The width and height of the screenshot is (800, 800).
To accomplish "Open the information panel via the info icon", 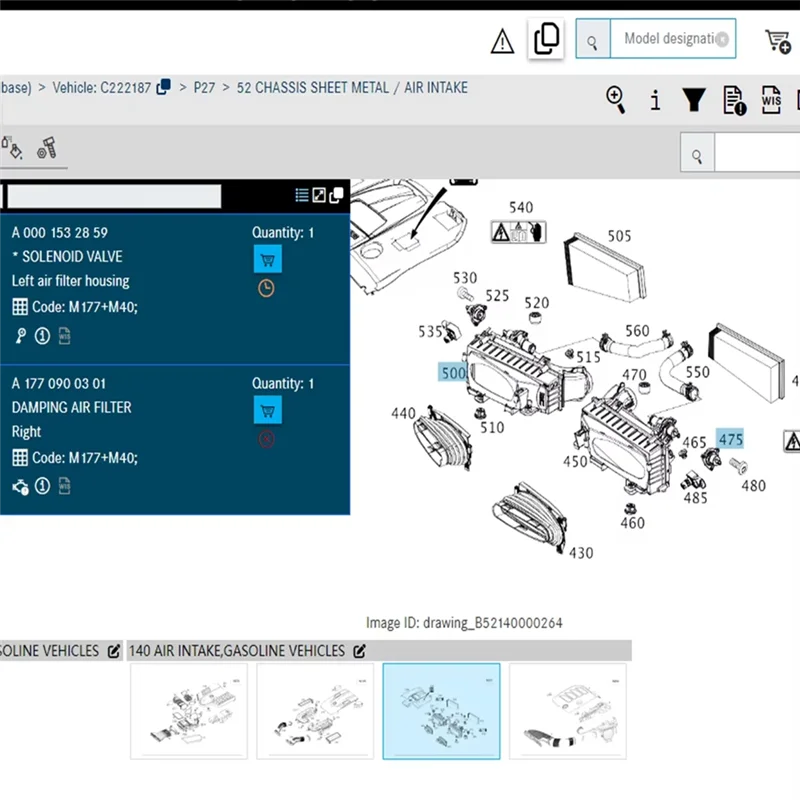I will pos(655,100).
